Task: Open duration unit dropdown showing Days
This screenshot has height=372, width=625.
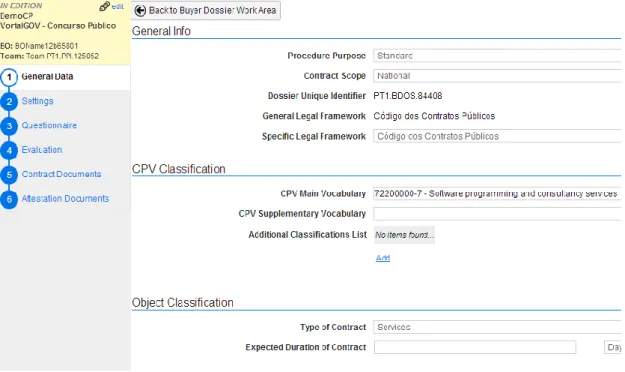Action: pyautogui.click(x=613, y=347)
